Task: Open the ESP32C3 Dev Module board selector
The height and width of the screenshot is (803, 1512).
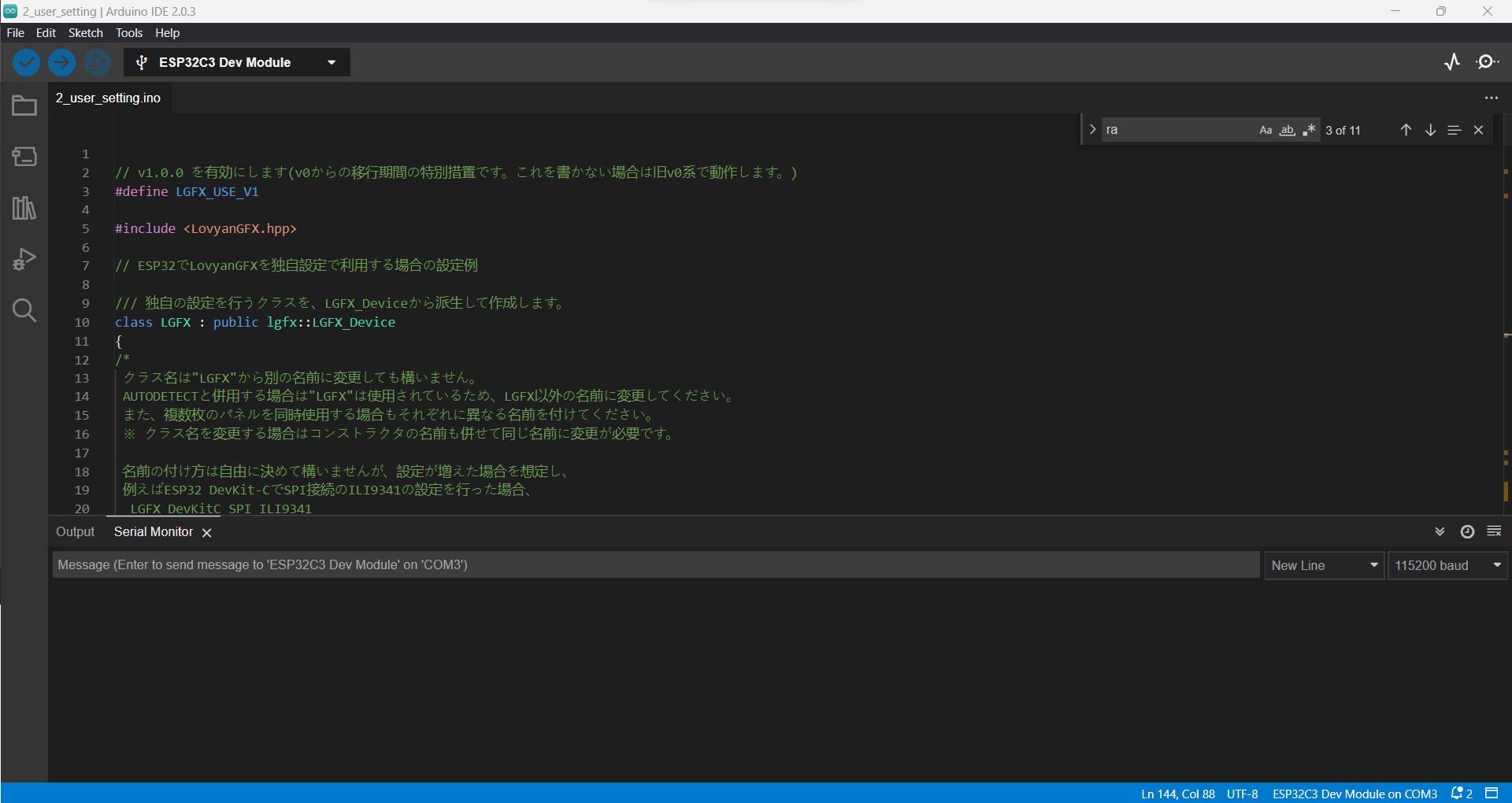Action: (x=236, y=62)
